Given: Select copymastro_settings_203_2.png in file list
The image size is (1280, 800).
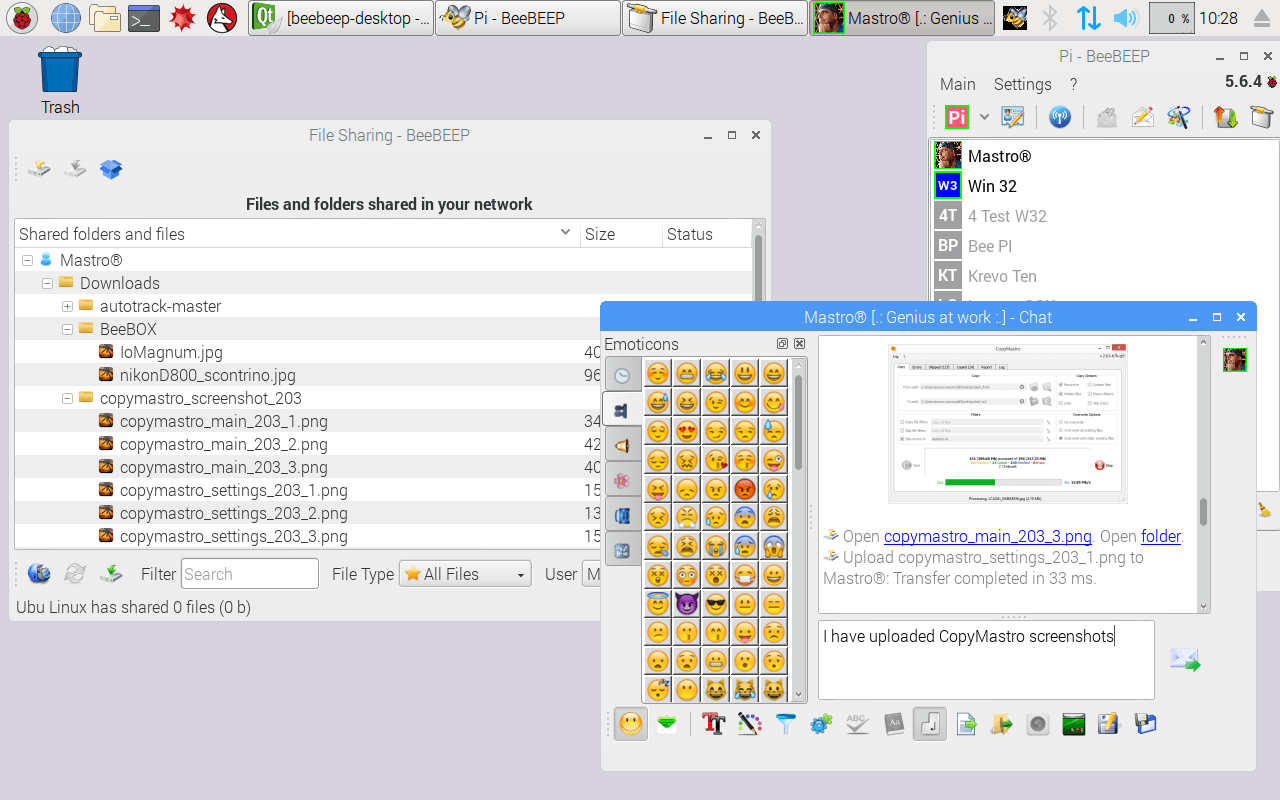Looking at the screenshot, I should (233, 513).
